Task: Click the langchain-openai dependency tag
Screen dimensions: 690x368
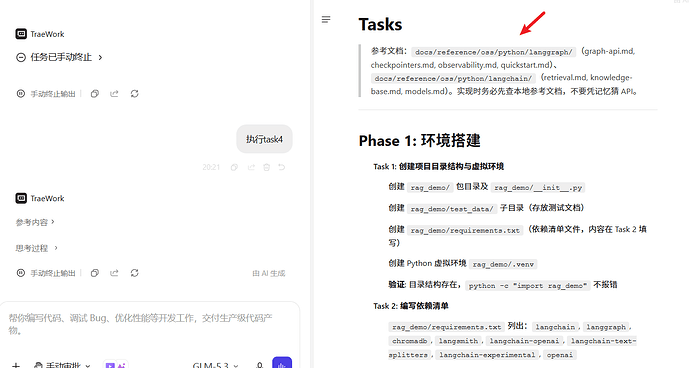Action: (524, 341)
